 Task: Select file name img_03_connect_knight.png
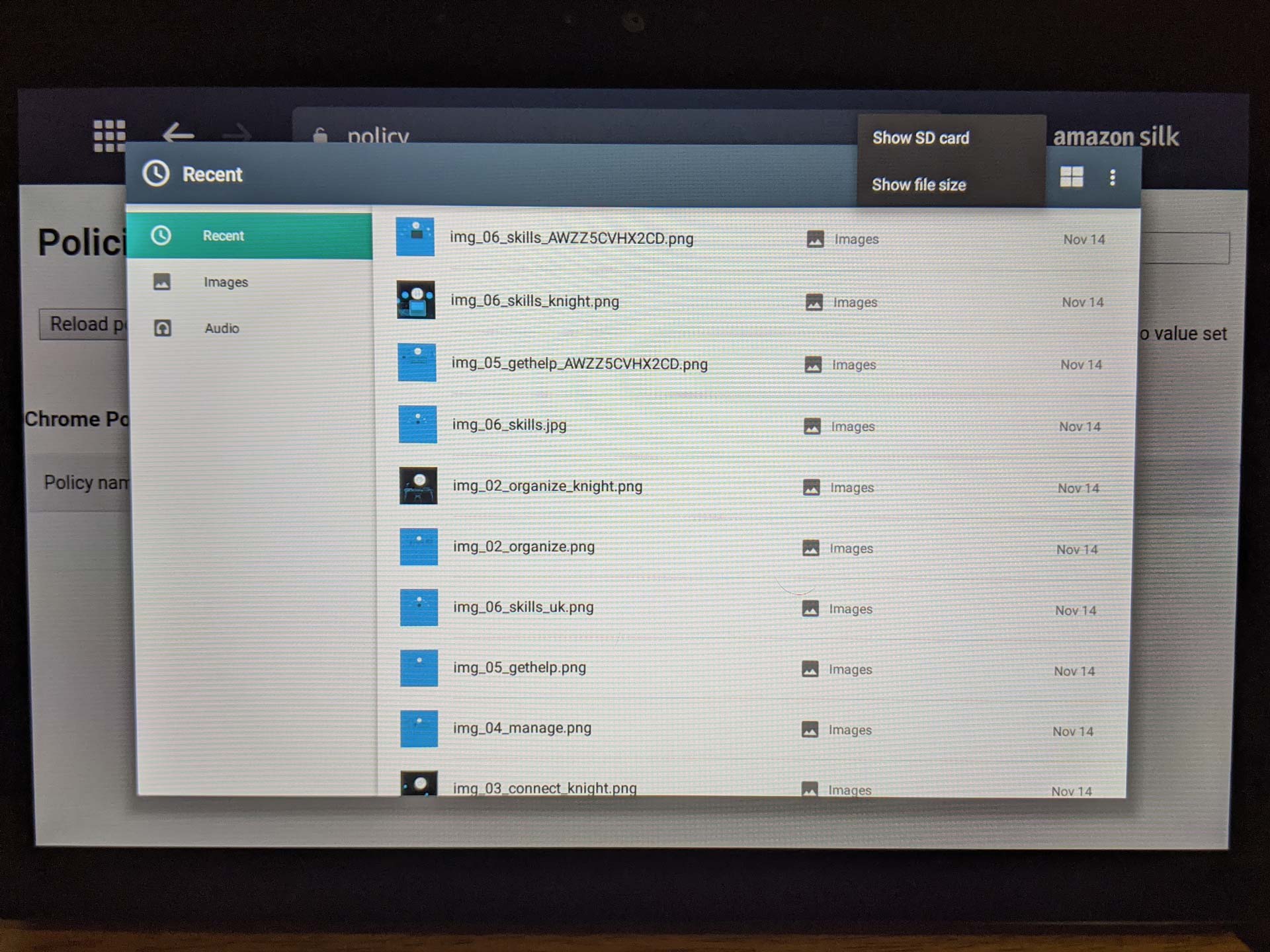544,788
